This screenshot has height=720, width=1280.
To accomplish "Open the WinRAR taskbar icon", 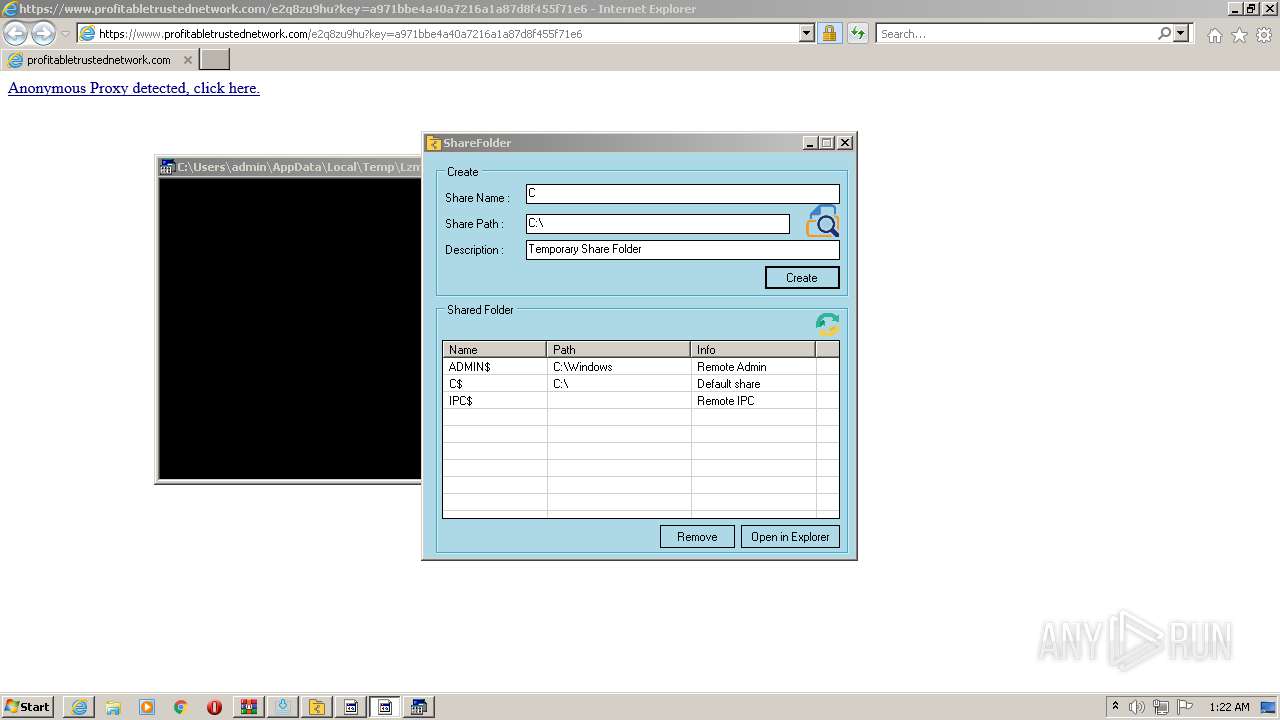I will tap(248, 707).
